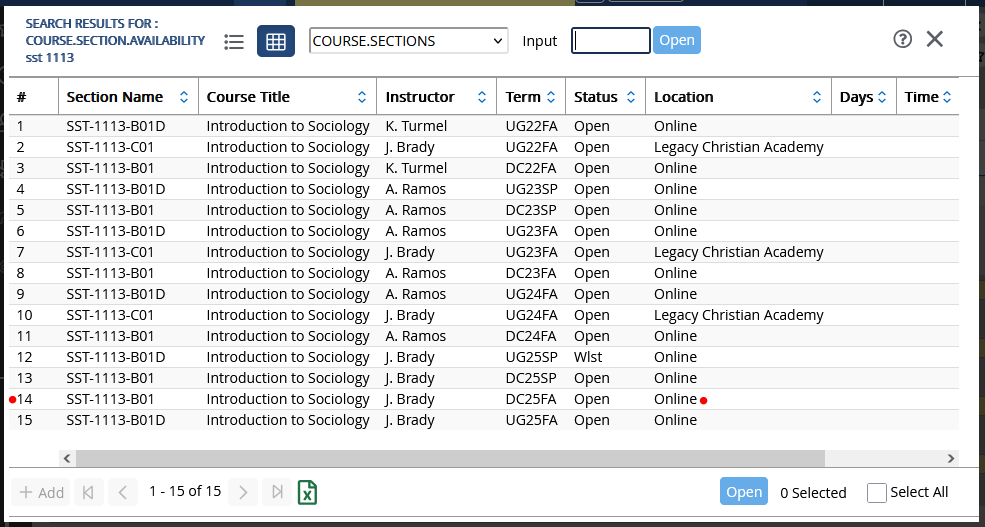
Task: Close the search results dialog
Action: [934, 39]
